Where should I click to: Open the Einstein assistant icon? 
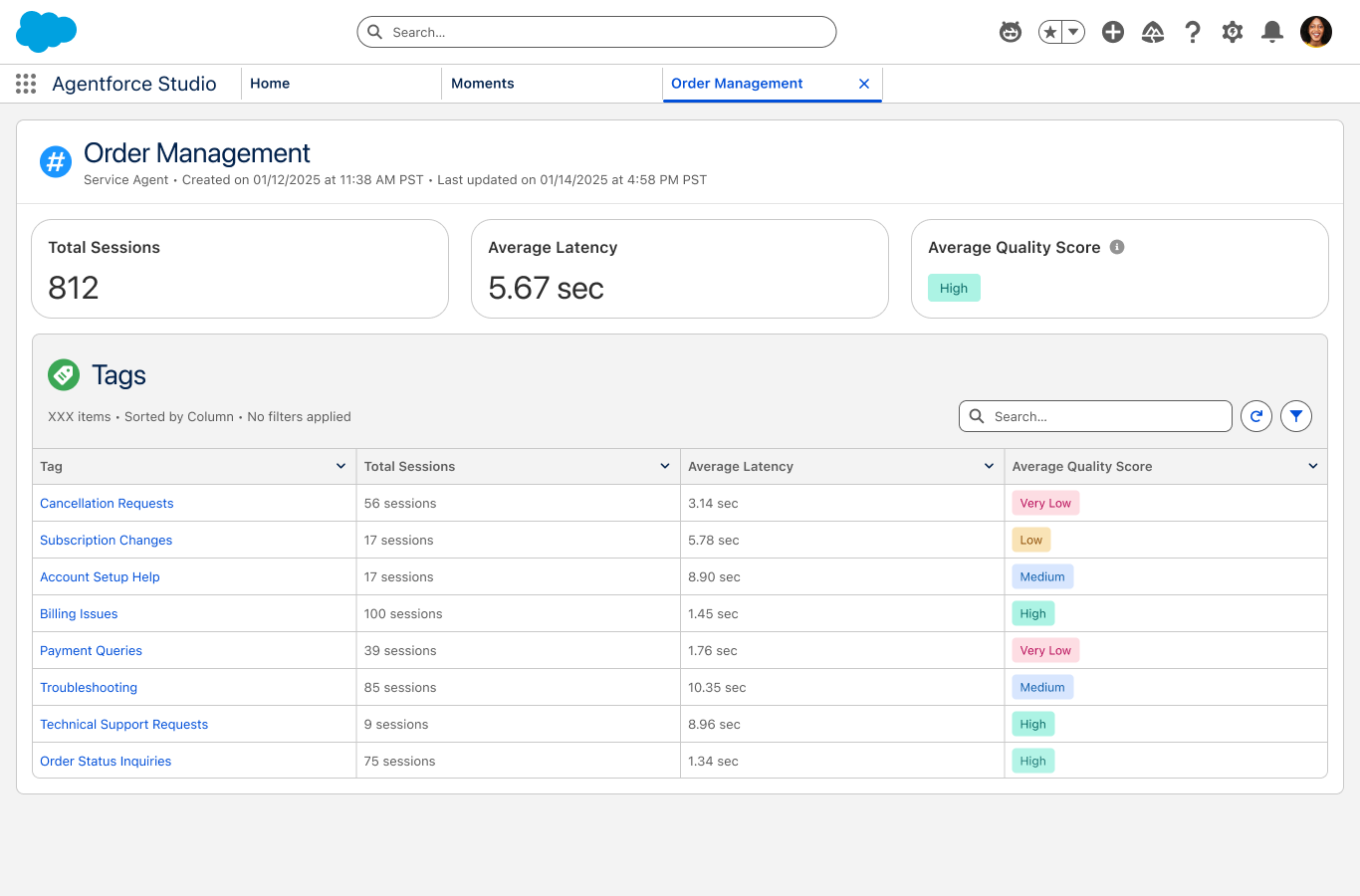[x=1011, y=32]
